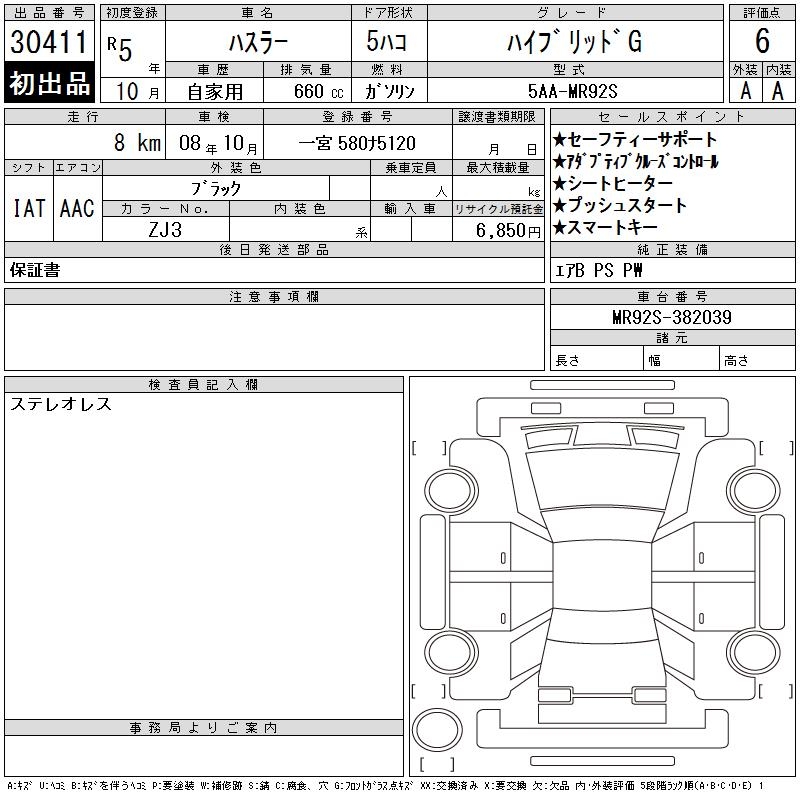Click the spare tire circle in car diagram
Screen dimensions: 800x800
[x=437, y=730]
